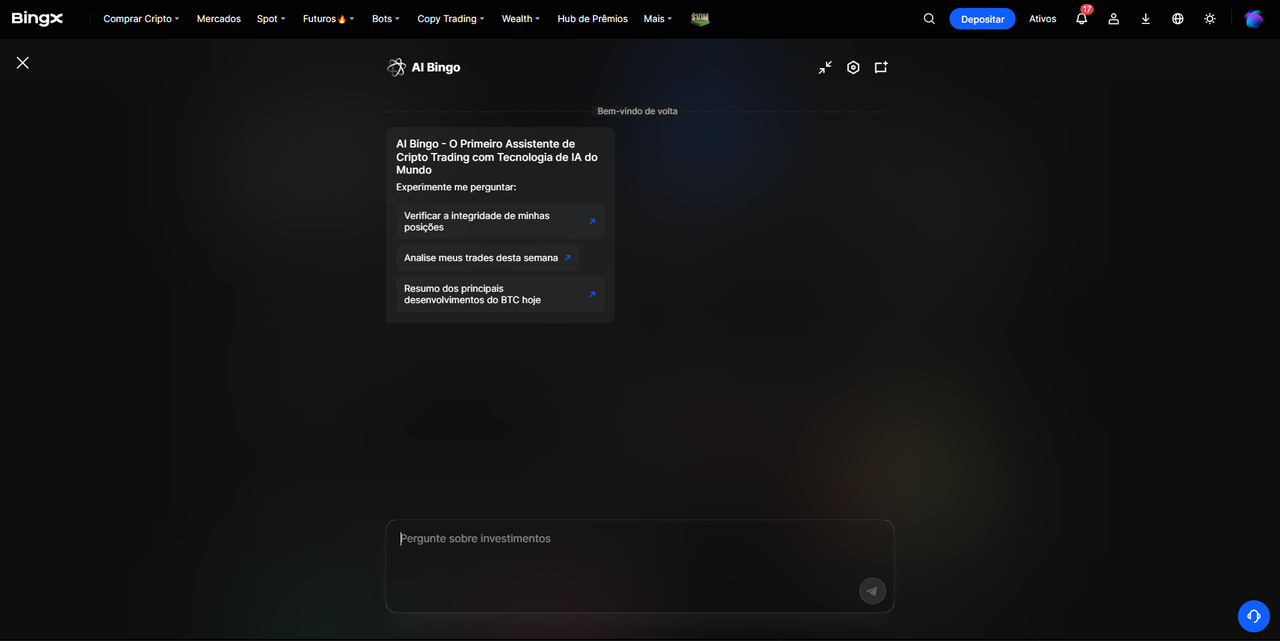Click the 'AI Bingo - O Primeiro Assistente' heading
The width and height of the screenshot is (1280, 641).
497,157
